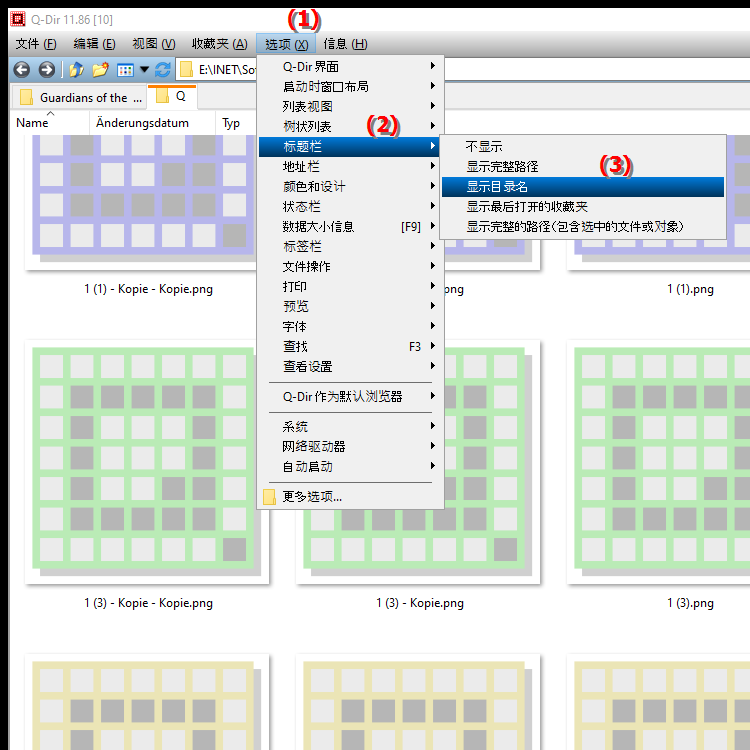Screen dimensions: 750x750
Task: Switch to the Q folder tab
Action: [172, 96]
